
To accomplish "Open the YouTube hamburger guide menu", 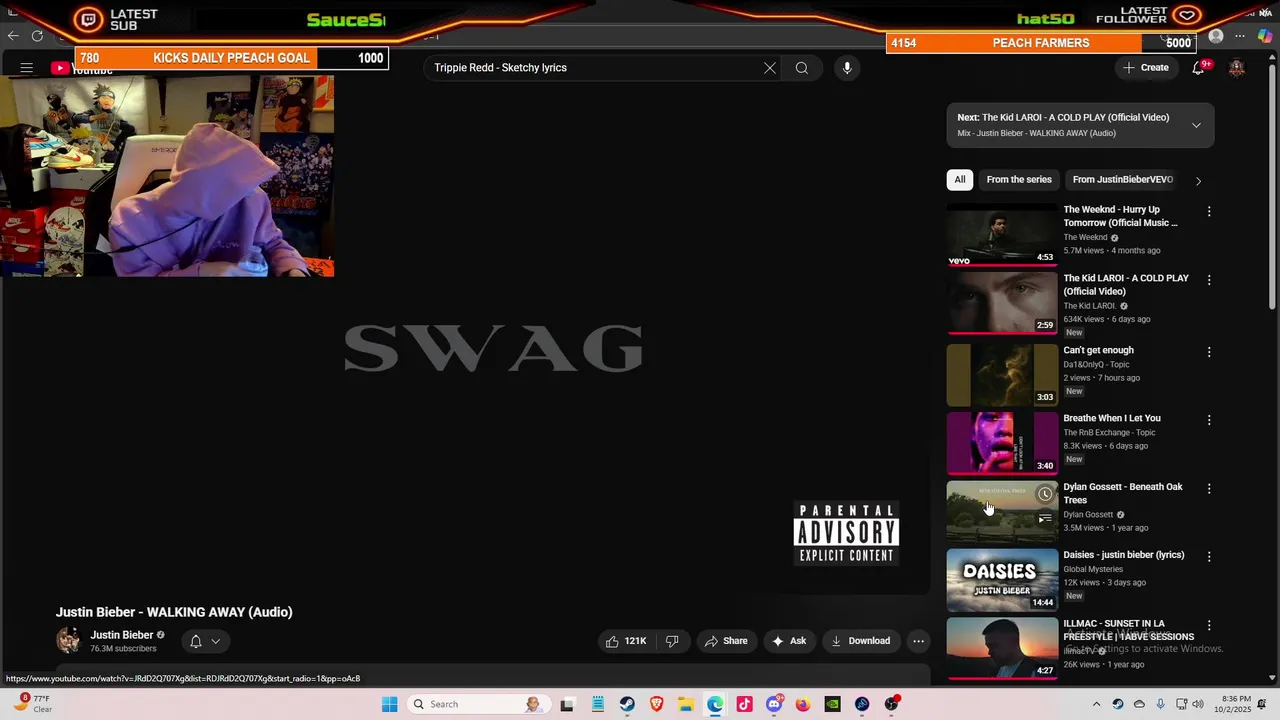I will tap(27, 68).
